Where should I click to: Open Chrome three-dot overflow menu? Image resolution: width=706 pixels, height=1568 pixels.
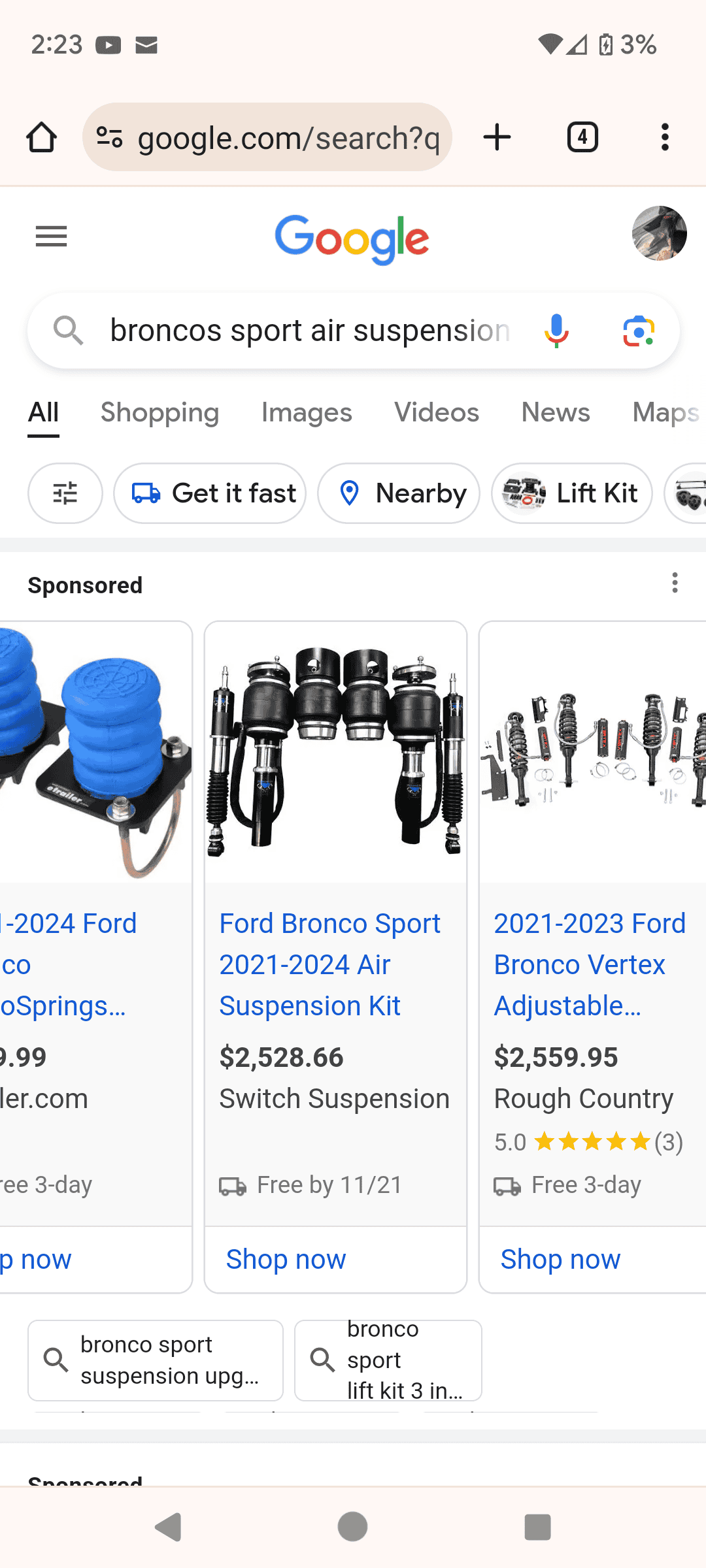665,137
